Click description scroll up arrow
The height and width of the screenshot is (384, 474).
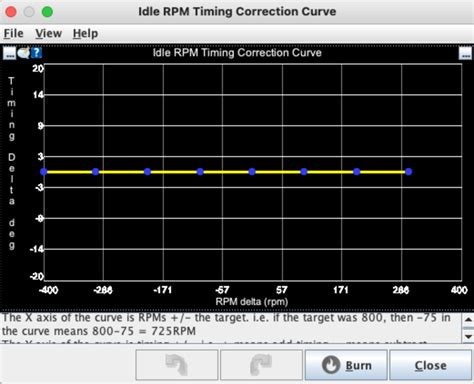coord(468,320)
